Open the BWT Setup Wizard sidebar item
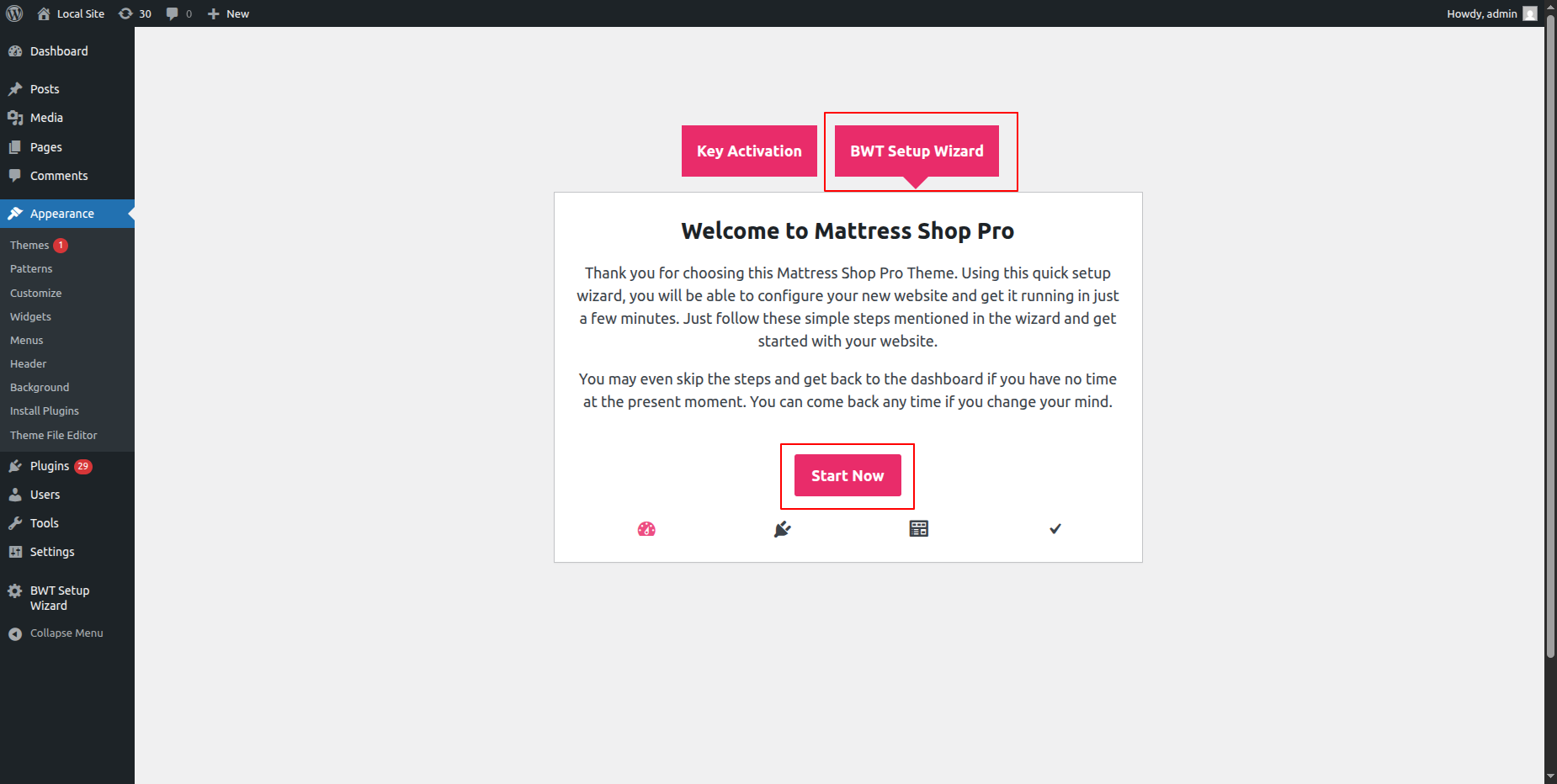1557x784 pixels. pyautogui.click(x=59, y=598)
